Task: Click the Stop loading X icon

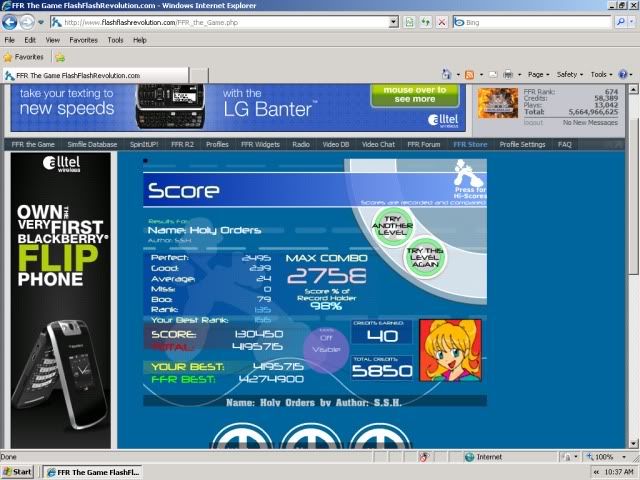Action: (x=441, y=21)
